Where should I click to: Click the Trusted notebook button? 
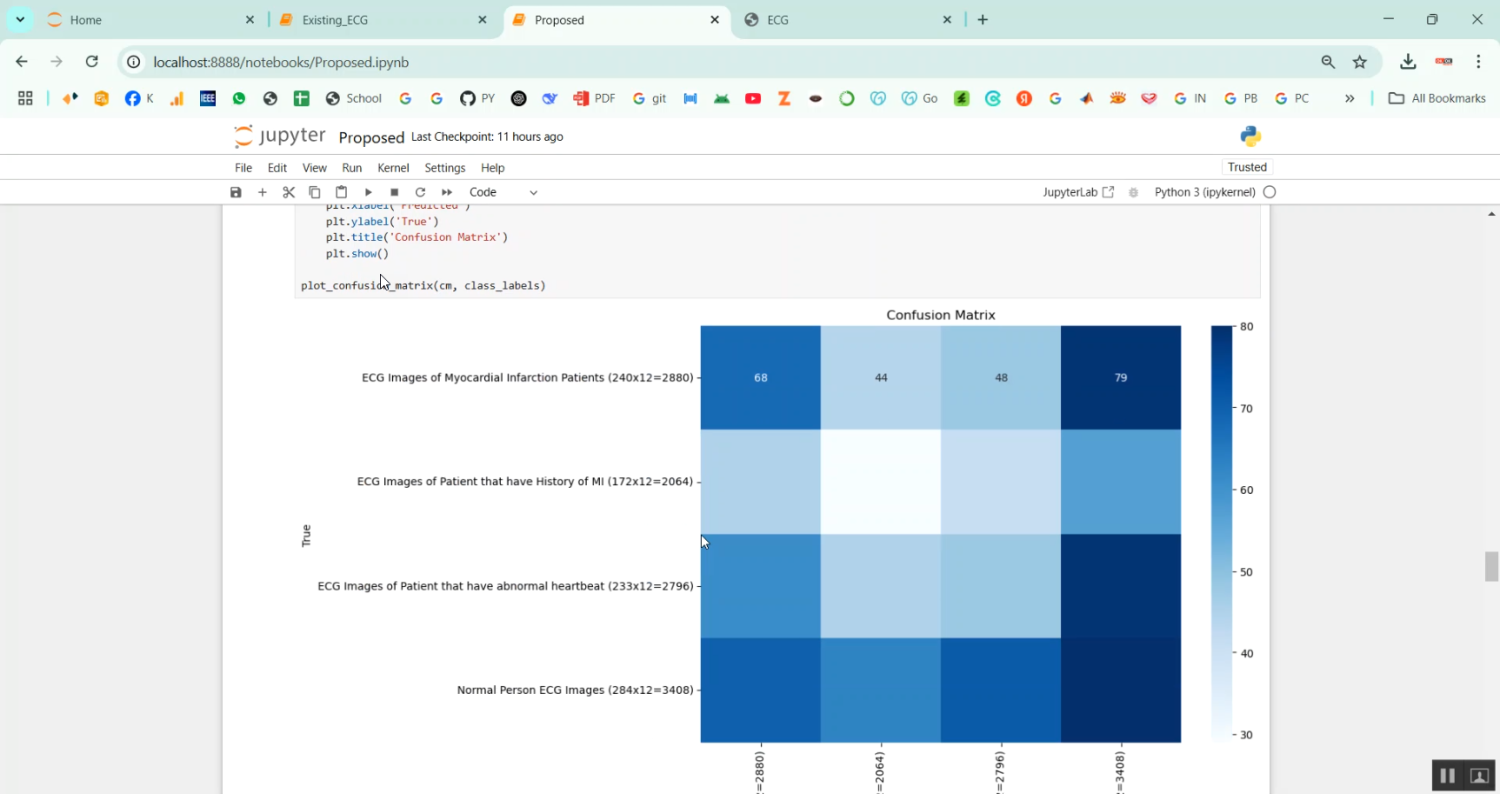coord(1247,167)
